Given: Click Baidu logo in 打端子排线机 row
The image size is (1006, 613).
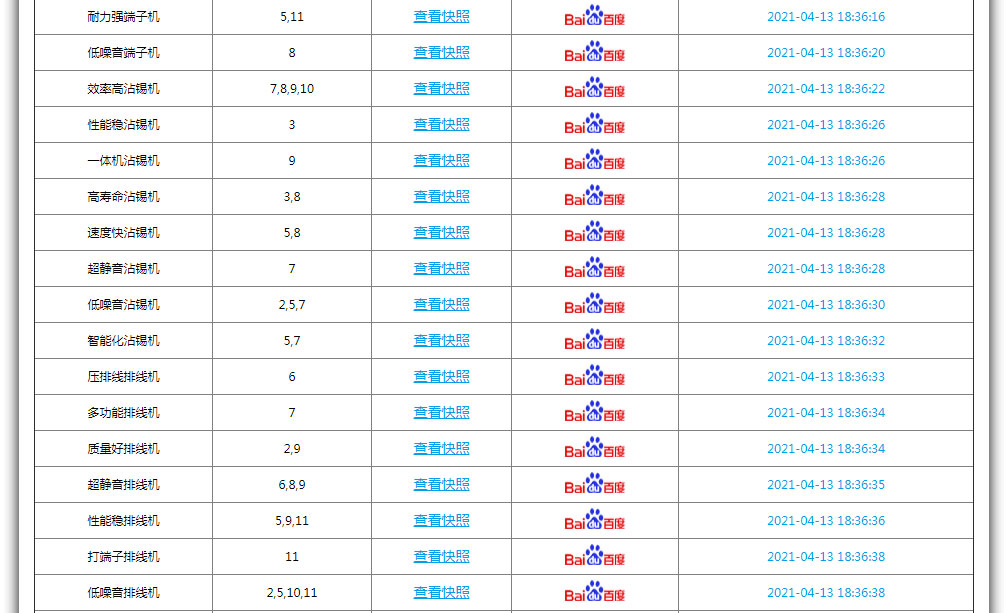Looking at the screenshot, I should [595, 555].
